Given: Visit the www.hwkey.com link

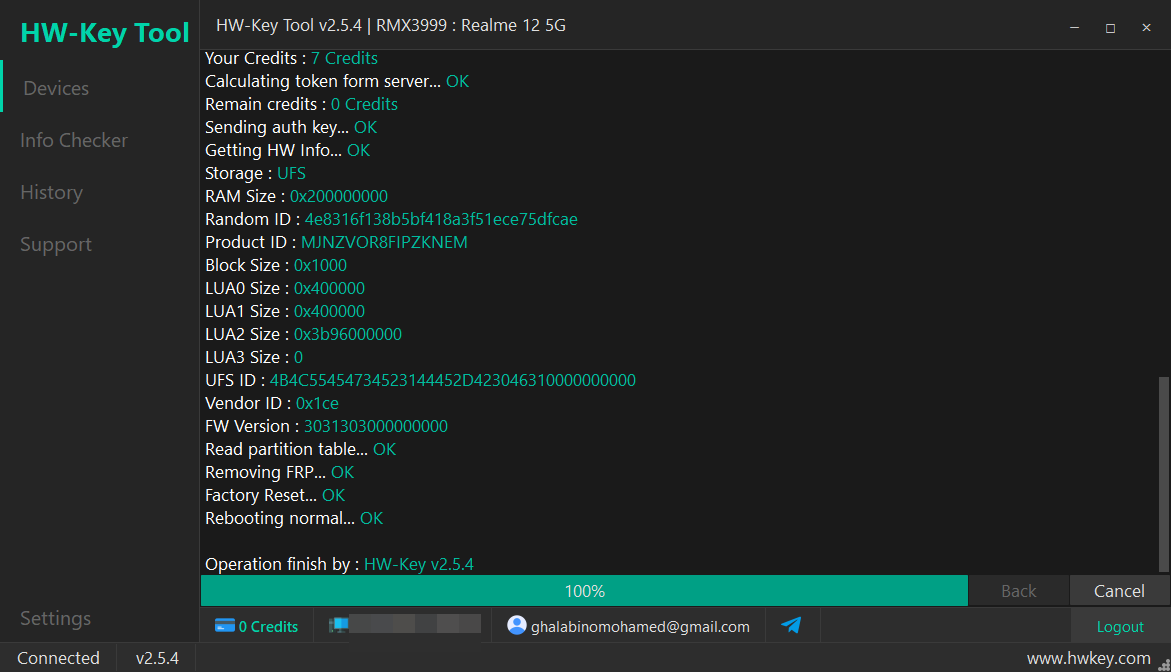Looking at the screenshot, I should (x=1089, y=659).
